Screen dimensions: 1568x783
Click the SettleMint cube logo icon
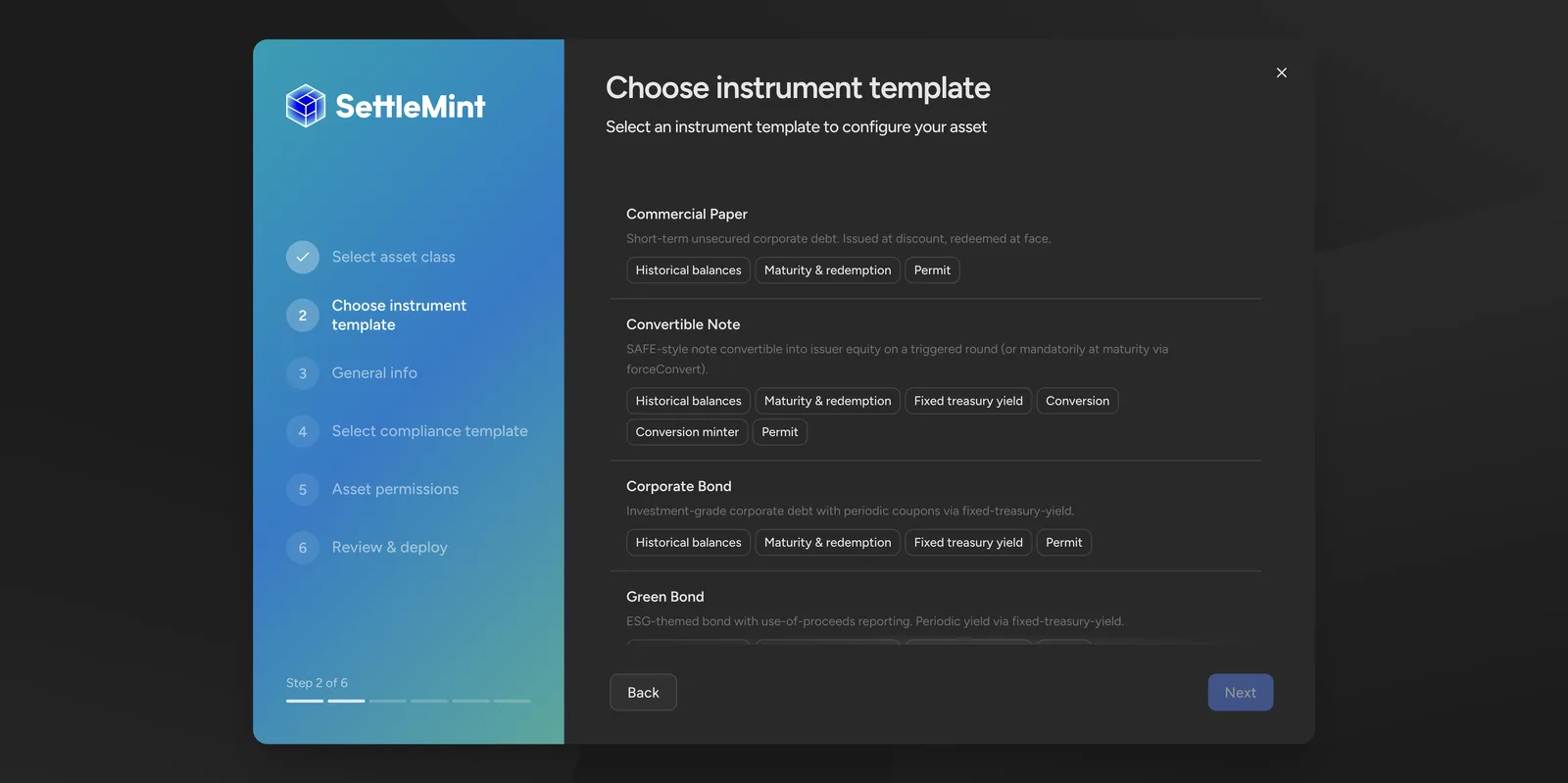coord(305,106)
